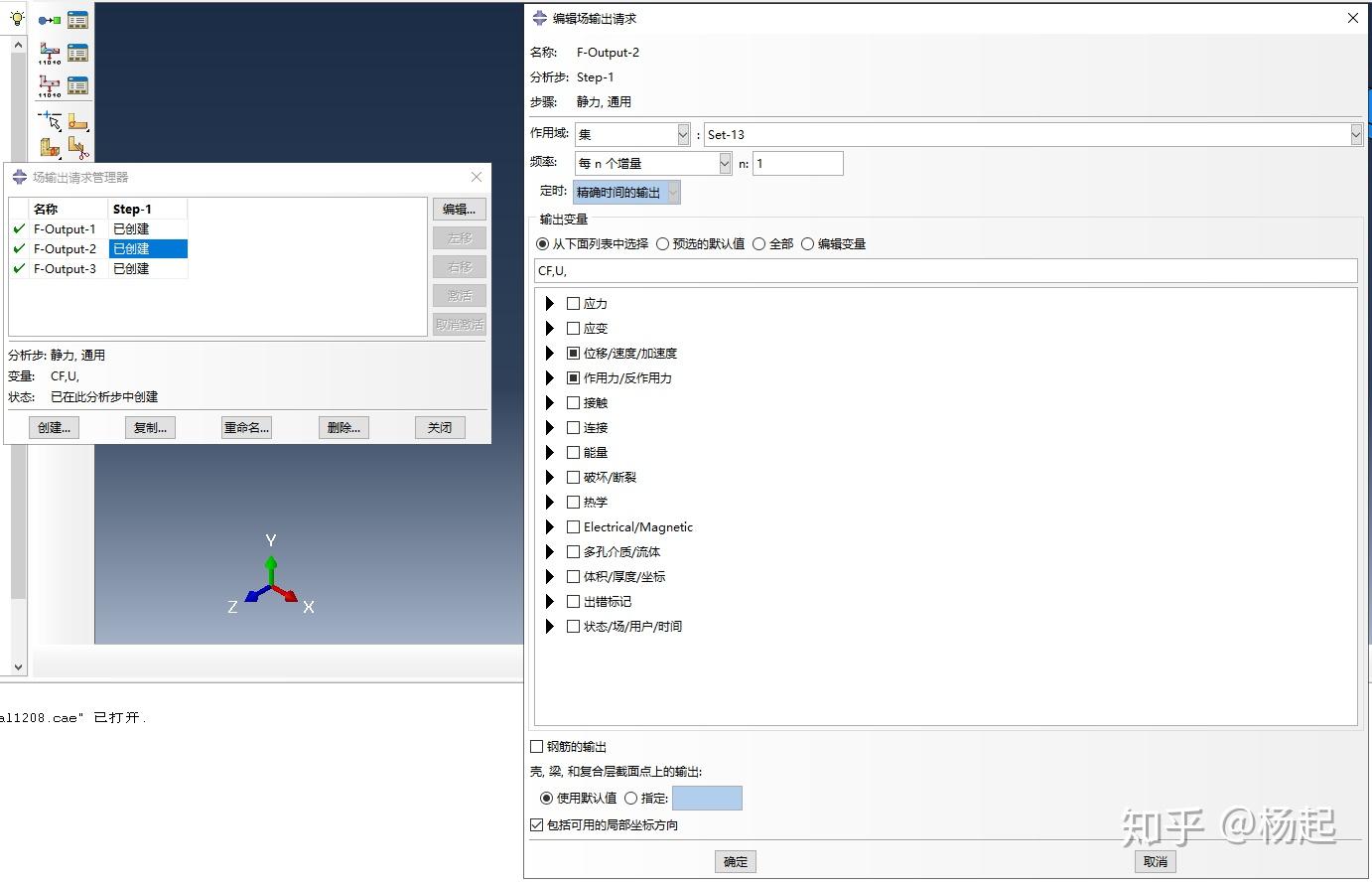
Task: Toggle the green checkmark for F-Output-2
Action: pyautogui.click(x=19, y=248)
